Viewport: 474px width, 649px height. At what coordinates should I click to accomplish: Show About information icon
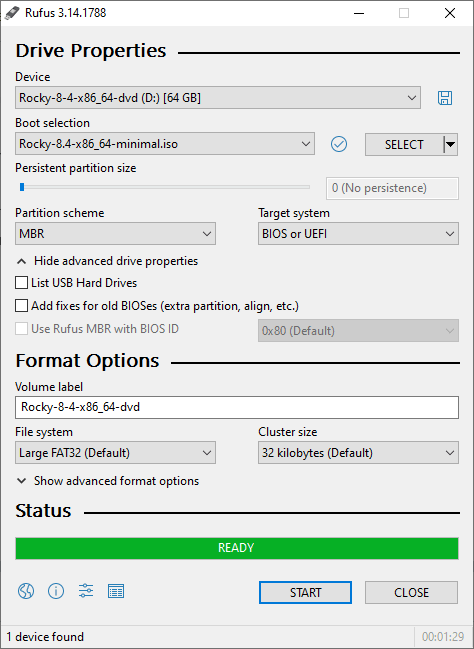click(56, 591)
